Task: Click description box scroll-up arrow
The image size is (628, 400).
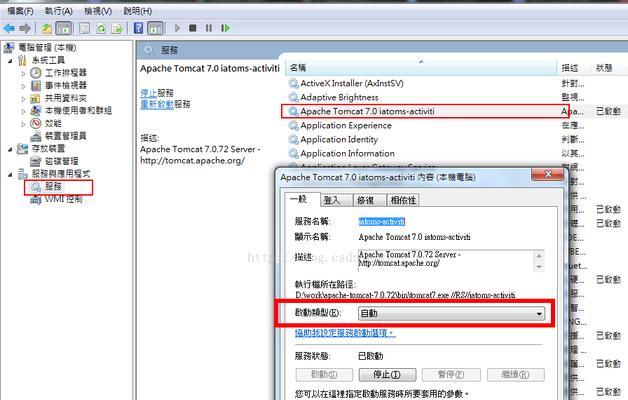Action: 539,256
